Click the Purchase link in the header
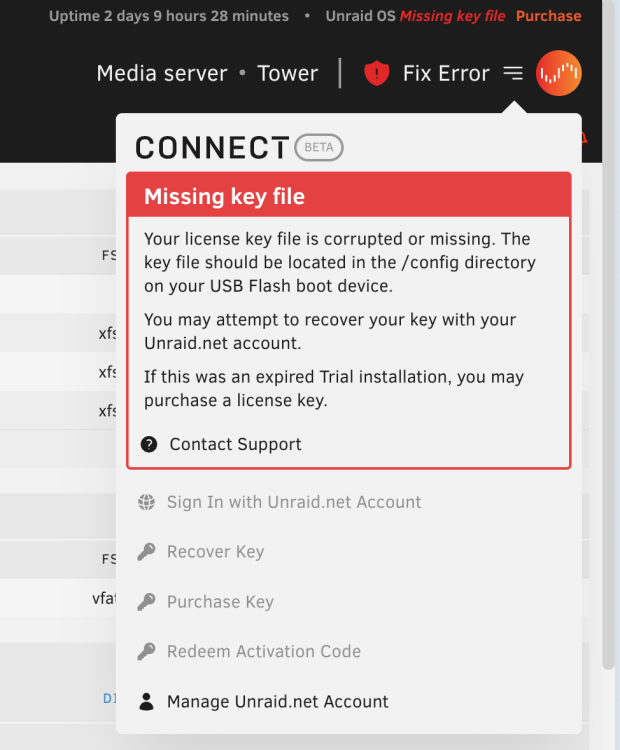The image size is (620, 750). coord(548,16)
